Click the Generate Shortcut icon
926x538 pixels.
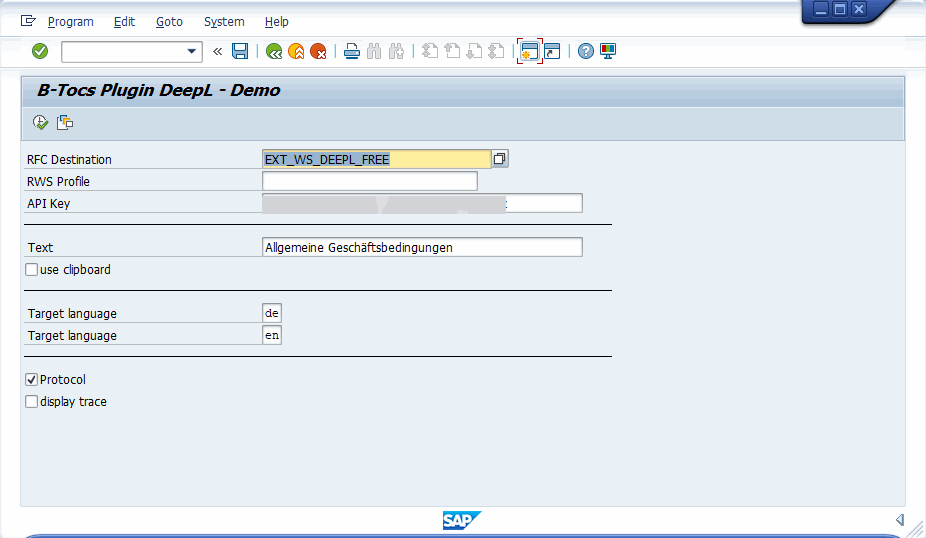[x=552, y=51]
